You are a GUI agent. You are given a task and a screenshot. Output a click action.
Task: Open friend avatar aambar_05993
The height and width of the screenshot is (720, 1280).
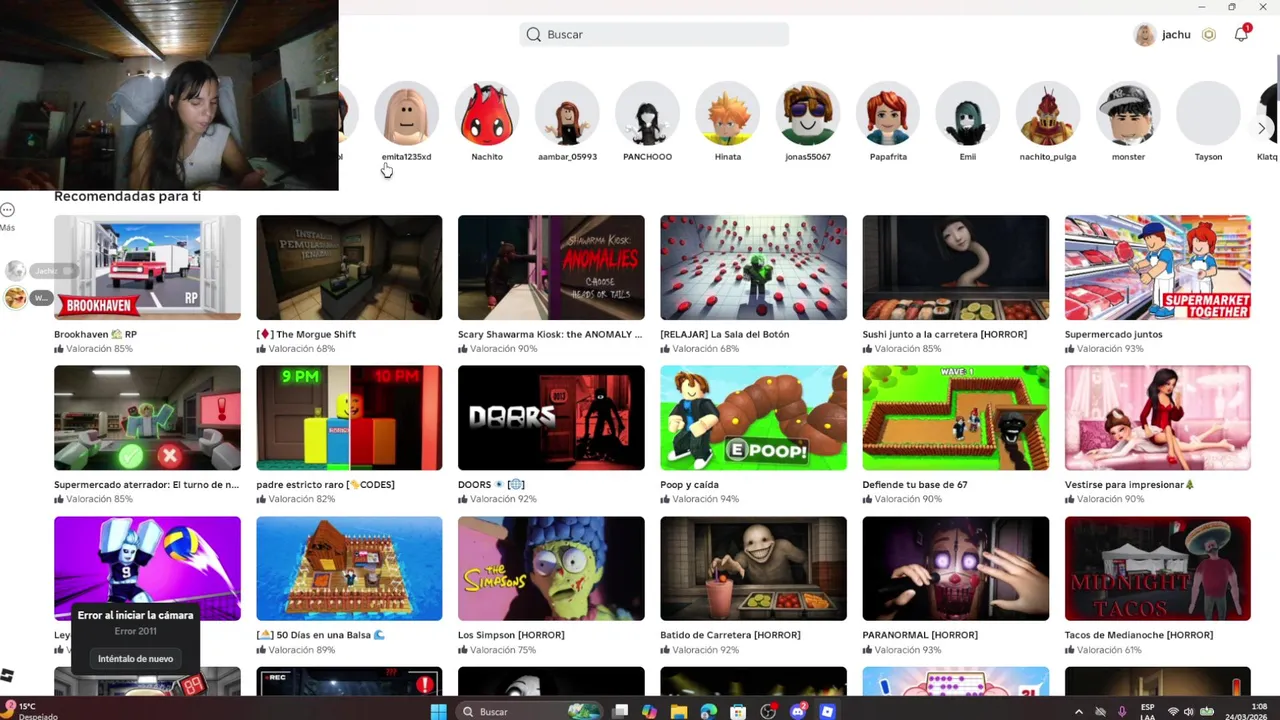click(x=567, y=113)
